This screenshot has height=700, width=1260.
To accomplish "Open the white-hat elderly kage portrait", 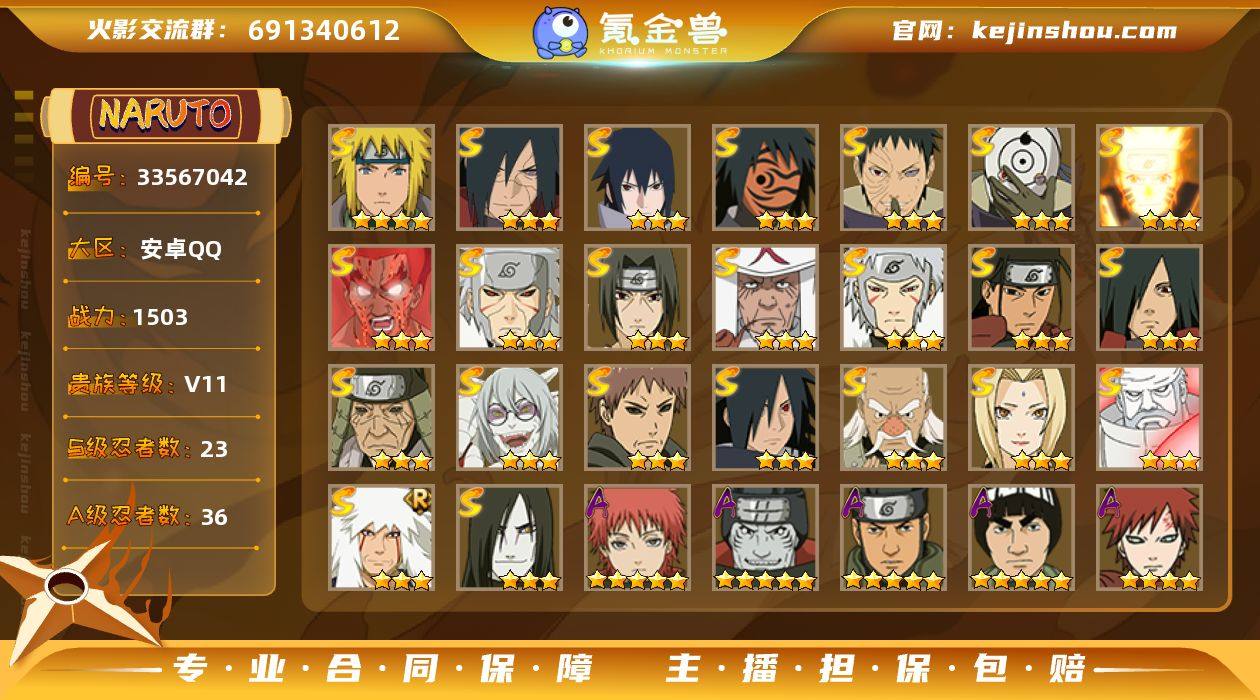I will [765, 297].
